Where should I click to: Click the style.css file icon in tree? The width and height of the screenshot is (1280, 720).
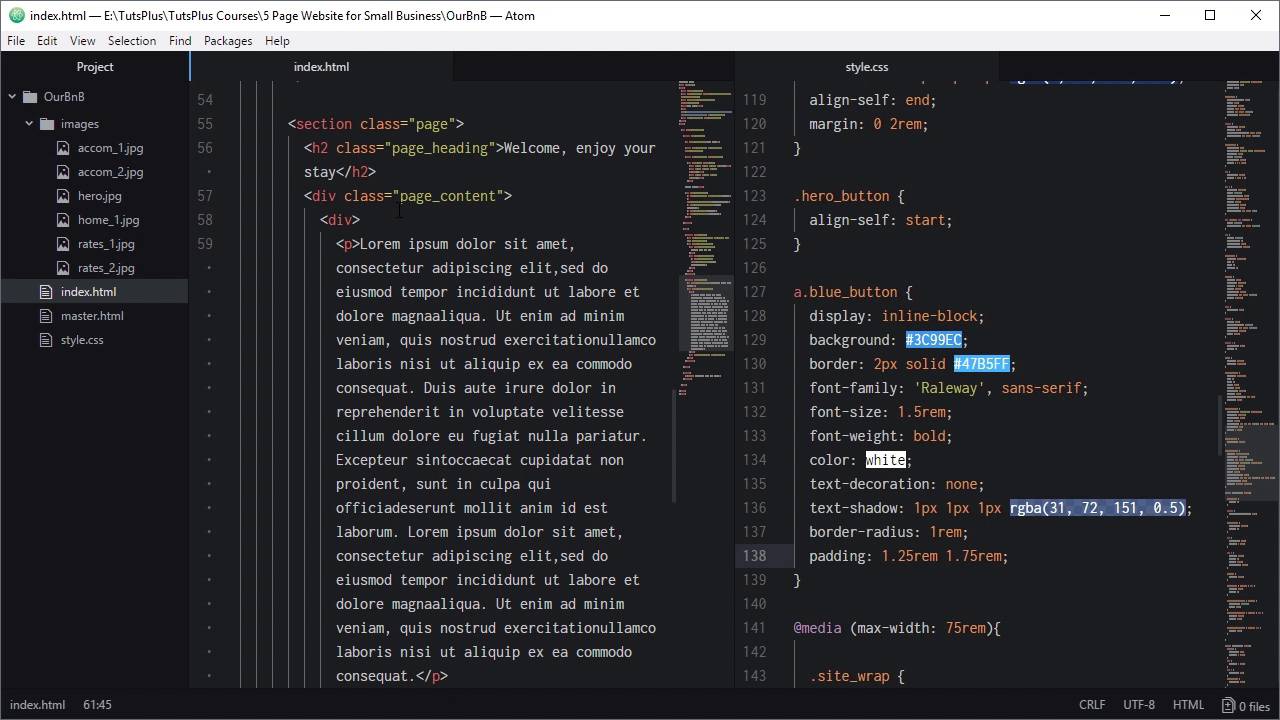46,340
